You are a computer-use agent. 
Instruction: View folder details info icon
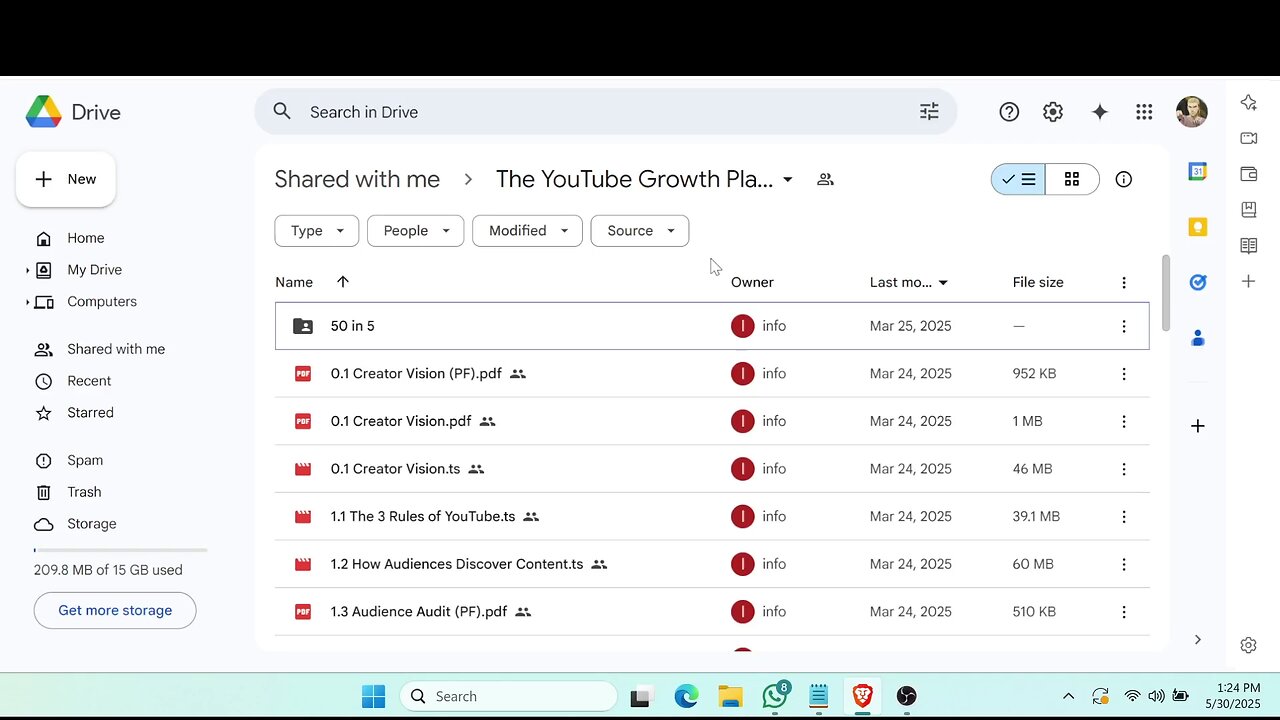1124,179
